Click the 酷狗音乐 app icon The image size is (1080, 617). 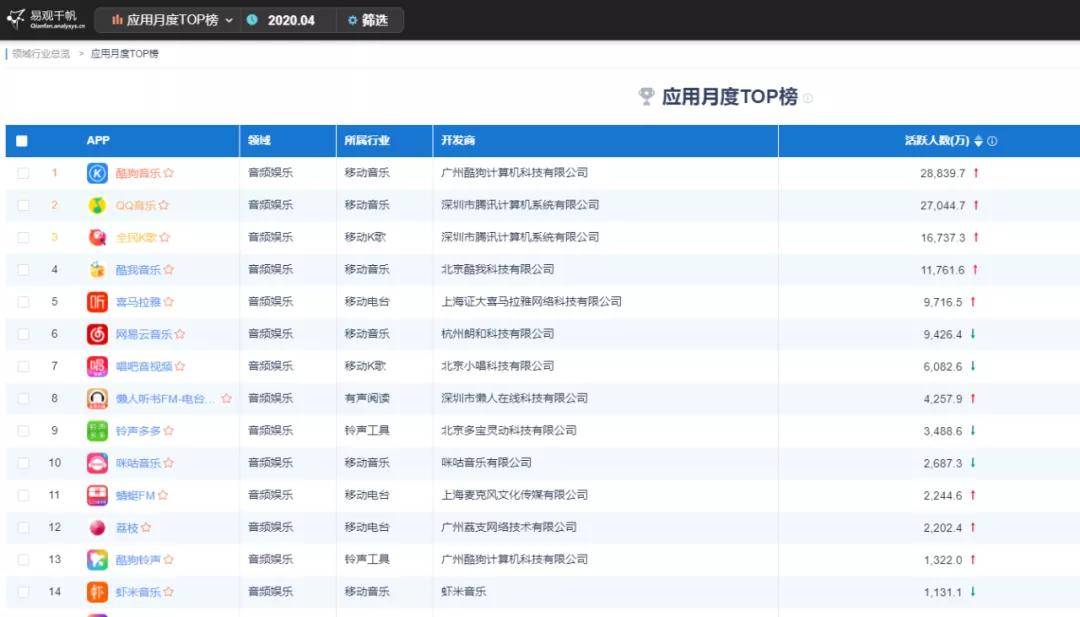click(97, 173)
